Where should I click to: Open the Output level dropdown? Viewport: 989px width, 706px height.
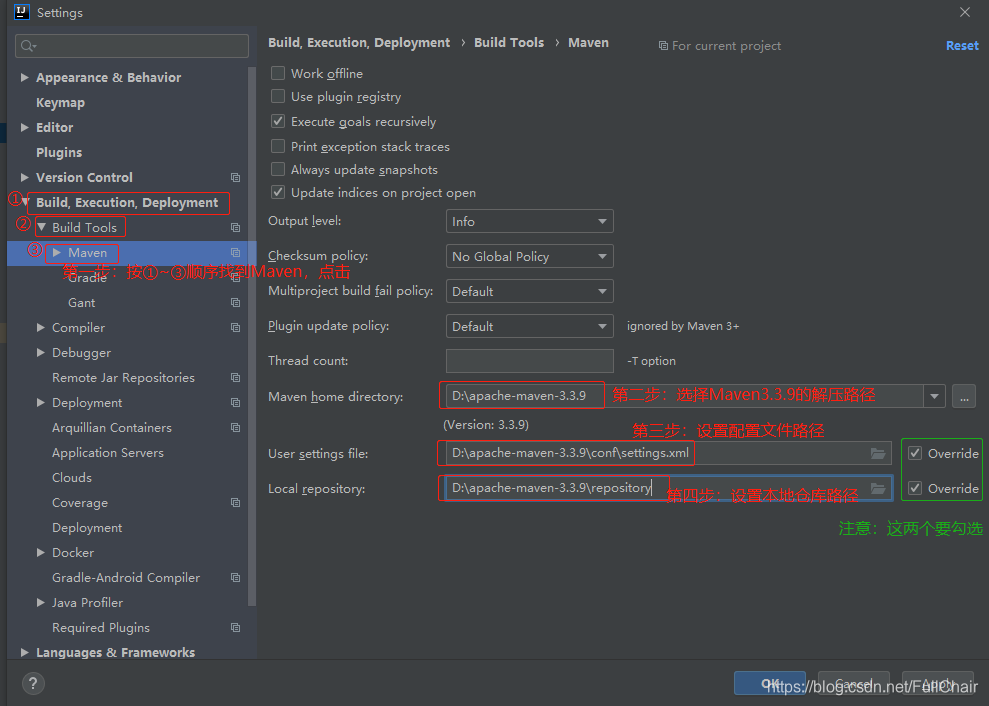529,221
